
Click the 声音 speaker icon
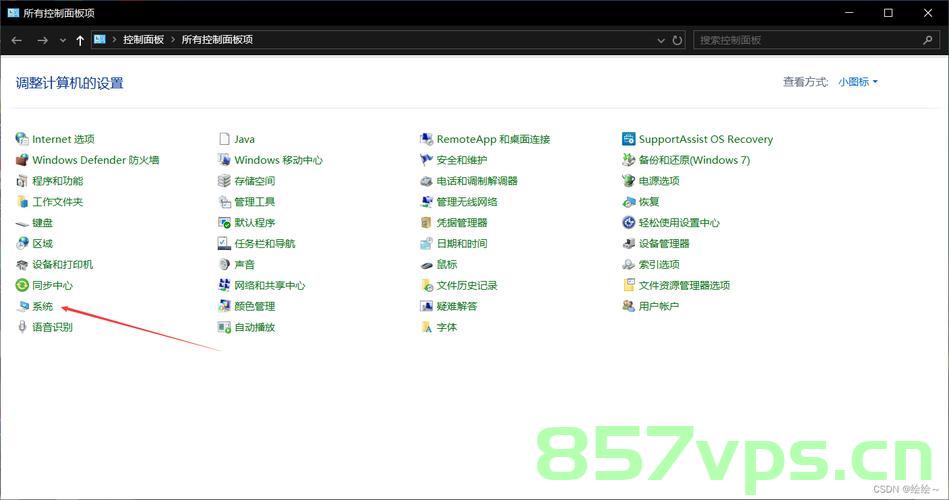tap(224, 265)
